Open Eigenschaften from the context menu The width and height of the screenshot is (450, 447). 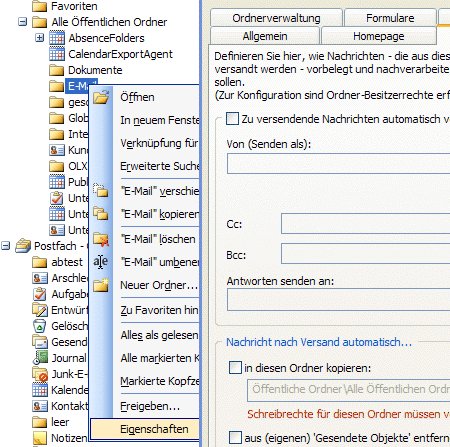[x=145, y=429]
